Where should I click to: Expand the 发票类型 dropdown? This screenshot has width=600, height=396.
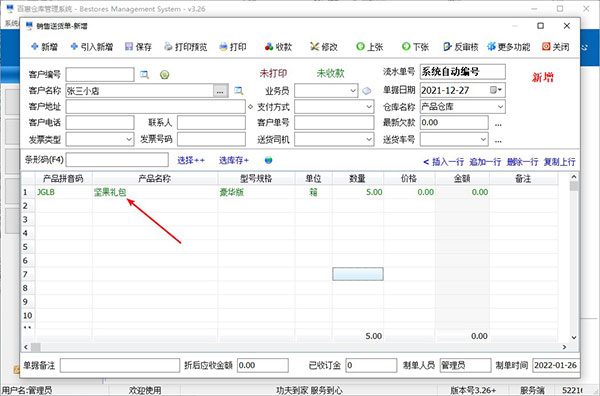click(129, 139)
